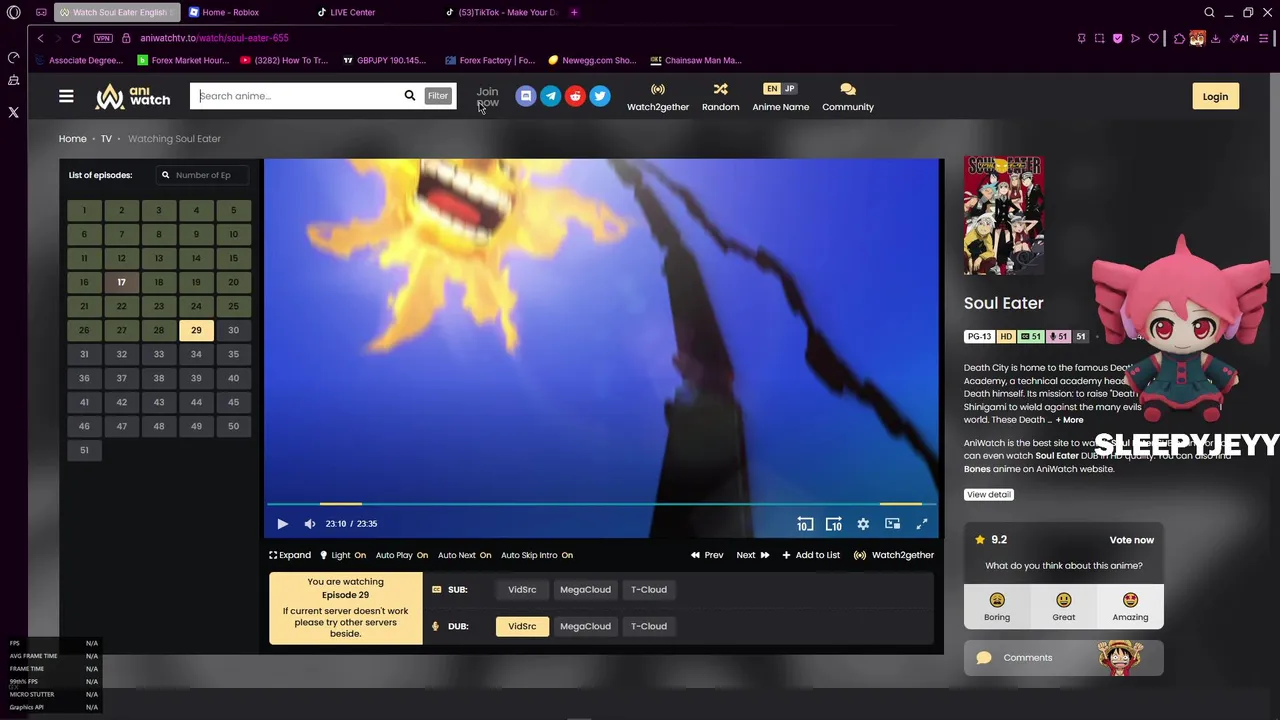Toggle Light mode switch
This screenshot has width=1280, height=720.
[342, 555]
